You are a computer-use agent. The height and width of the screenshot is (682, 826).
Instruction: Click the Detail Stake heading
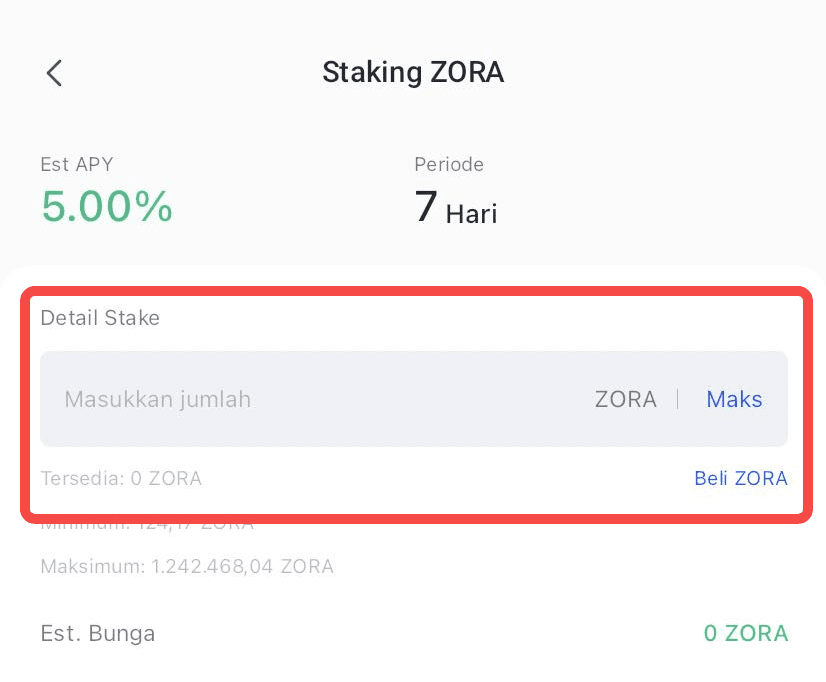point(100,318)
